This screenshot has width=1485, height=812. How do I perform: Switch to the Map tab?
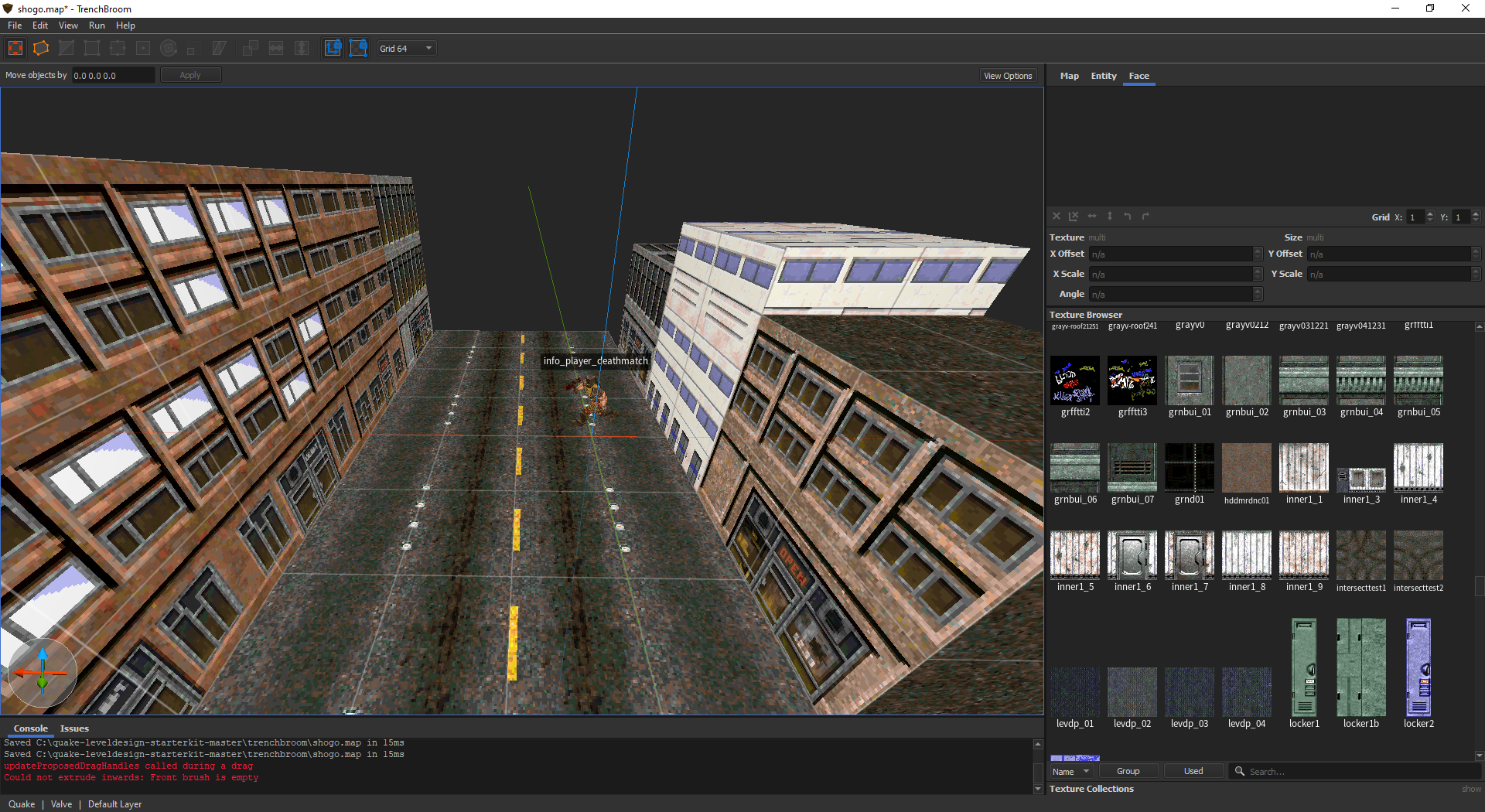1069,76
